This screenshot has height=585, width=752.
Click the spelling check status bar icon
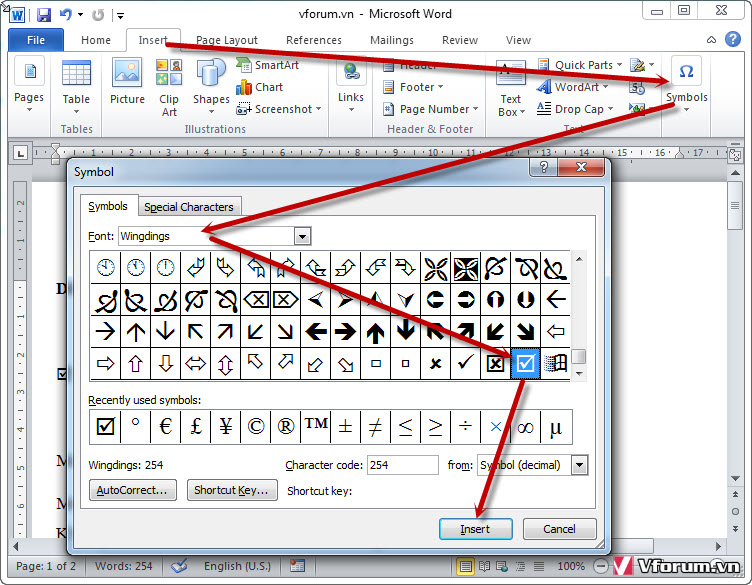click(179, 566)
